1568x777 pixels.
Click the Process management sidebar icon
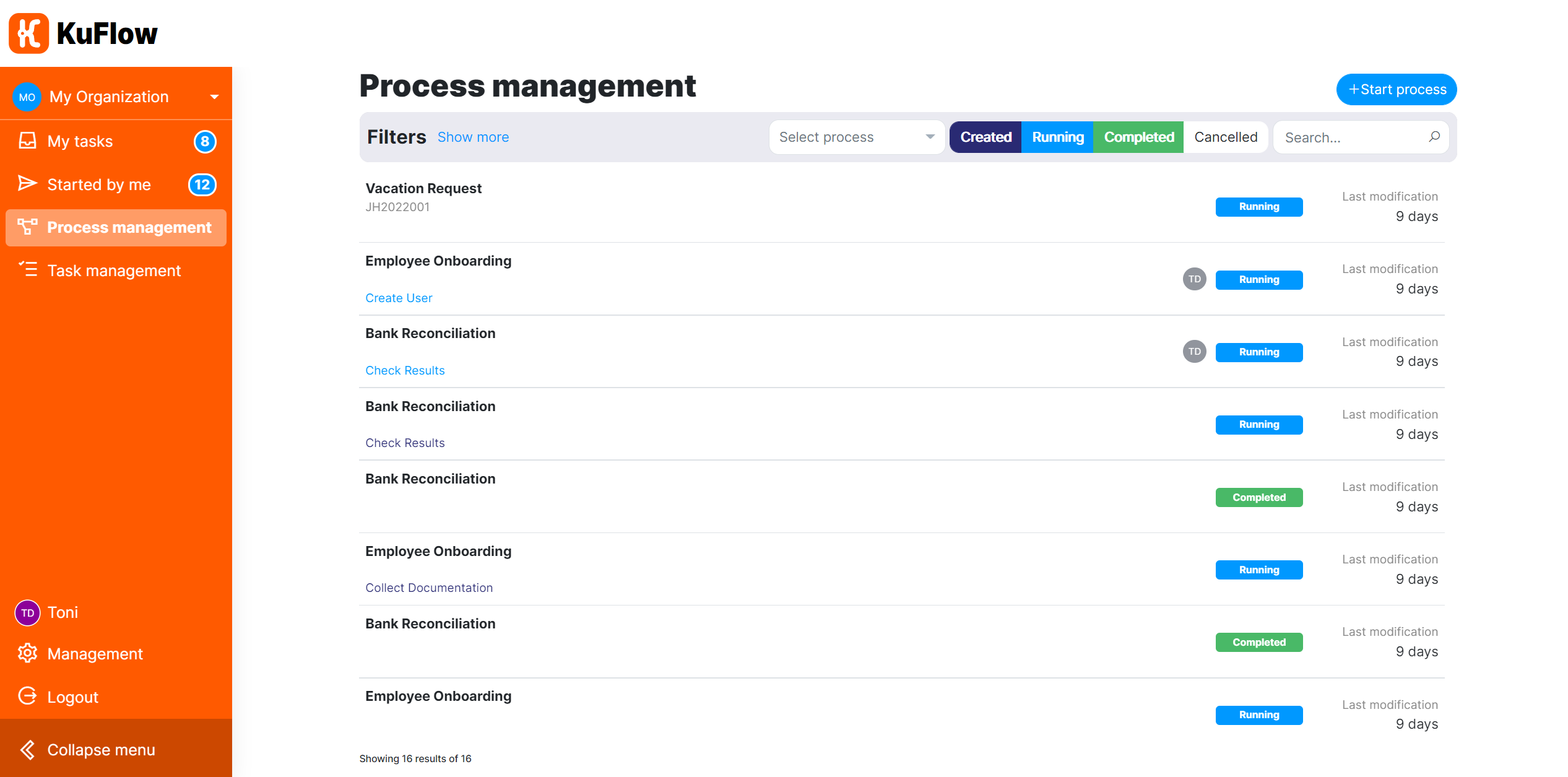click(x=27, y=227)
